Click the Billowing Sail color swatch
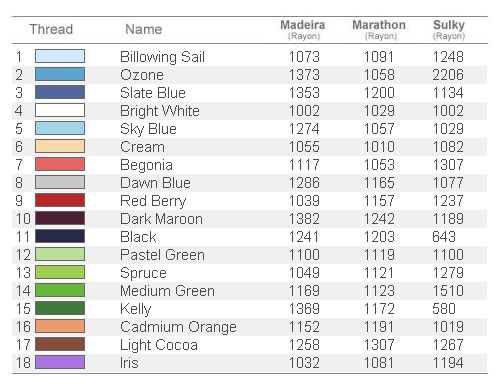500x384 pixels. [60, 56]
